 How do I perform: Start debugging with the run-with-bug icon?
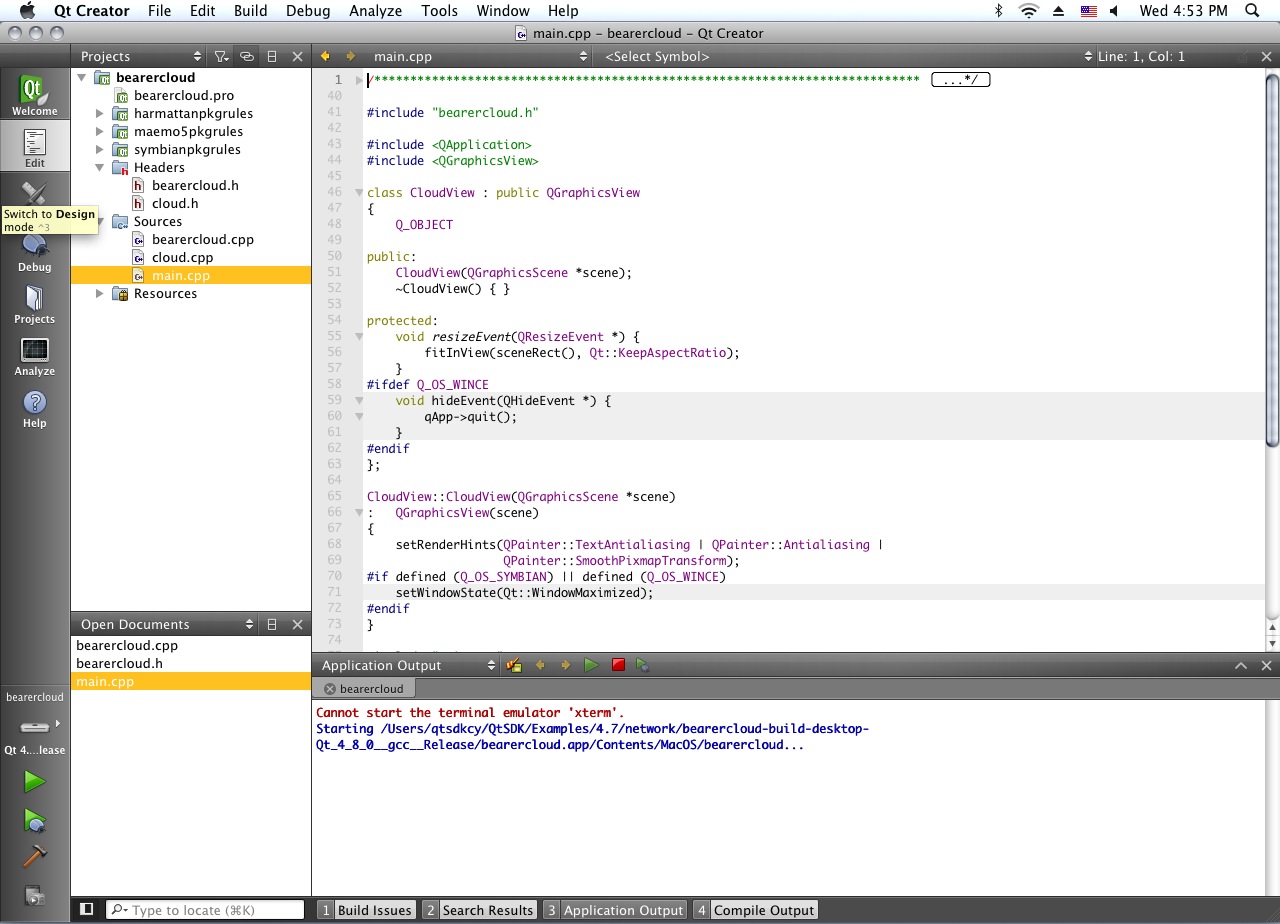click(35, 820)
